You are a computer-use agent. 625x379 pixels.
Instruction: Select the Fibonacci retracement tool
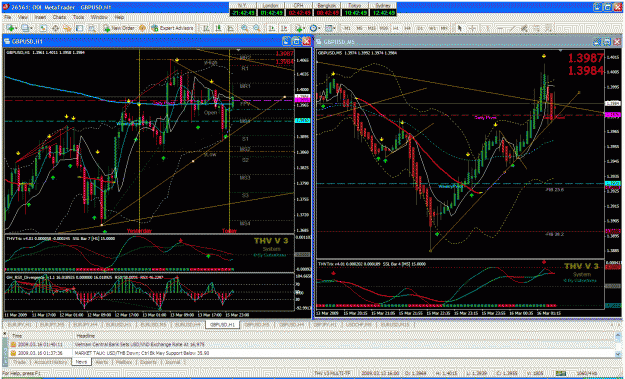click(x=537, y=28)
